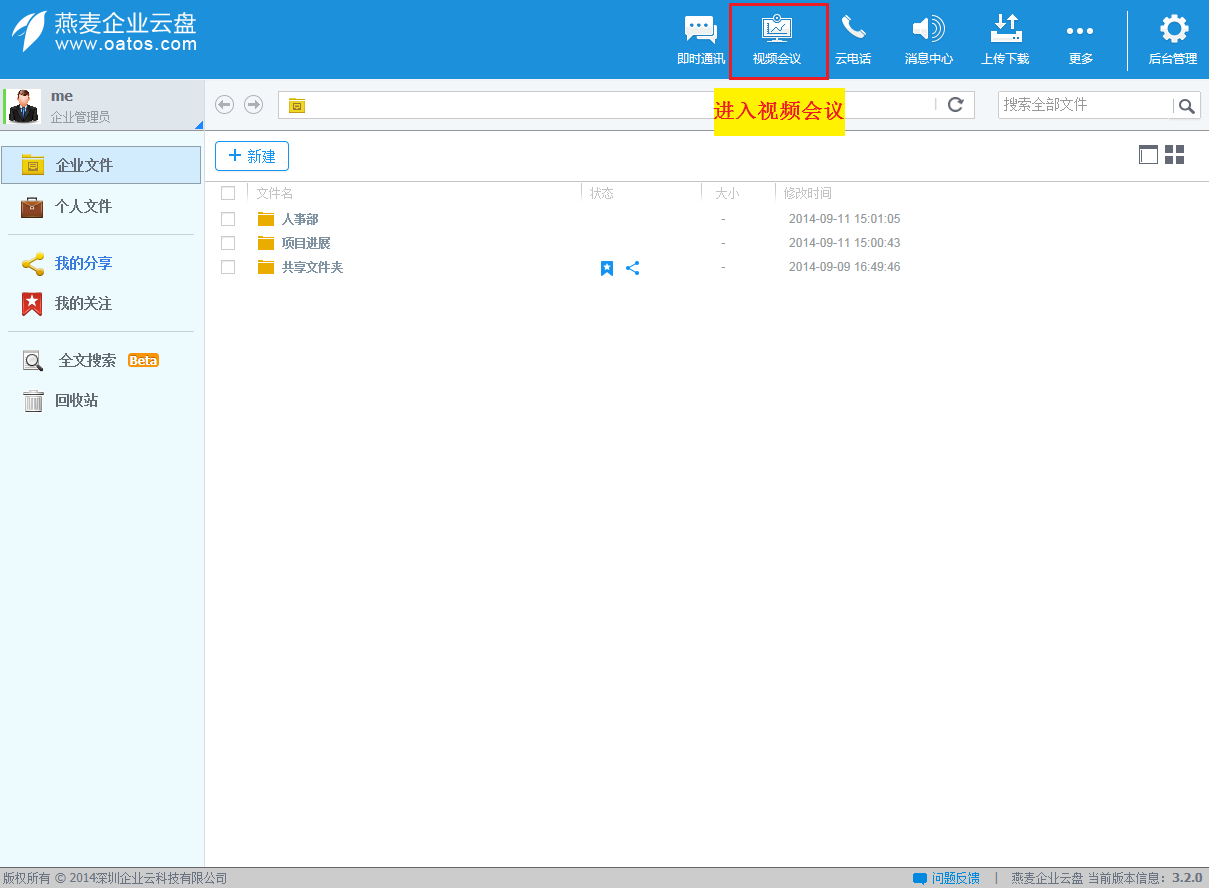
Task: Open the 共享文件夹 folder
Action: coord(312,267)
